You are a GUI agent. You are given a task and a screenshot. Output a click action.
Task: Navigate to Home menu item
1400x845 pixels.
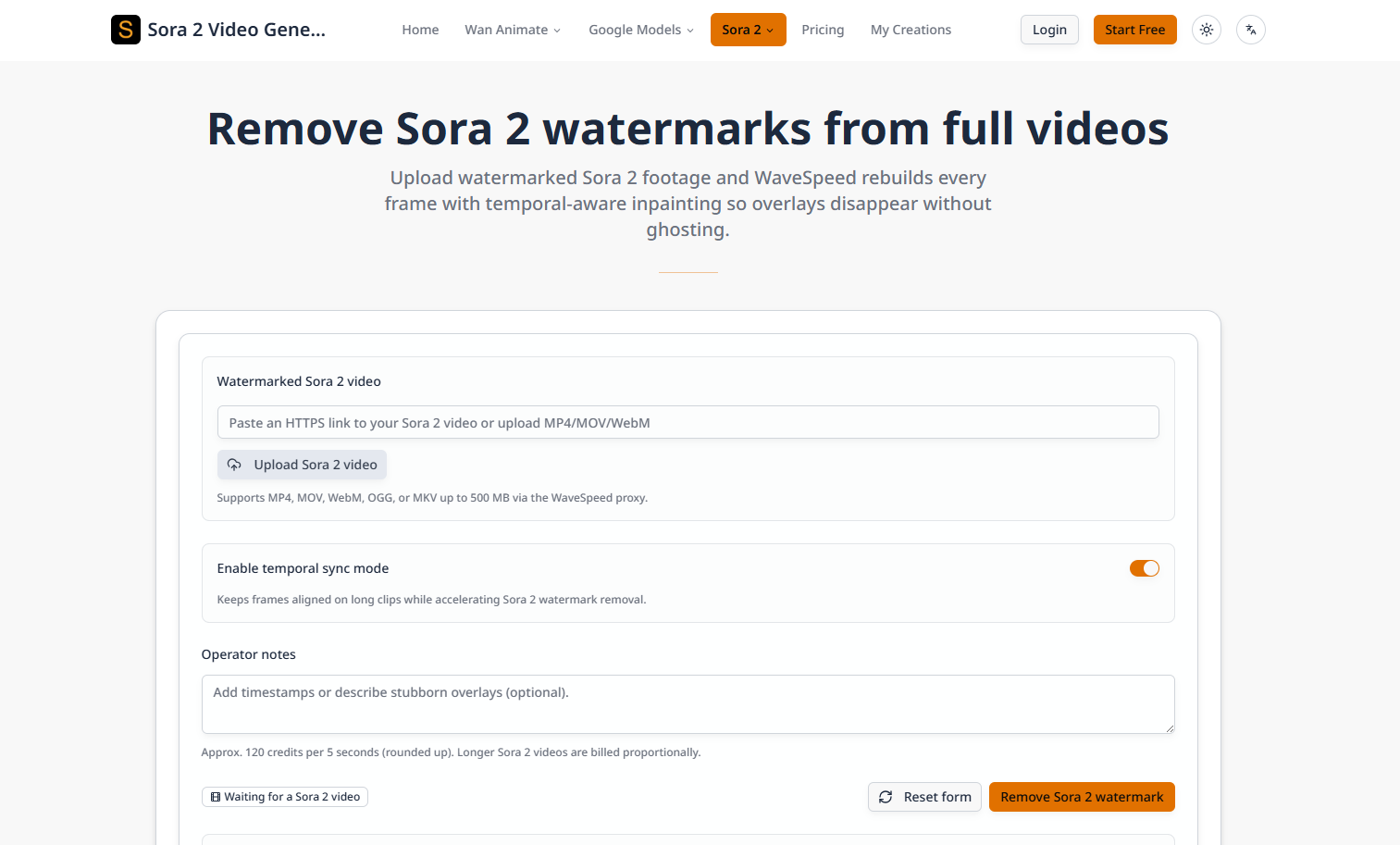(420, 30)
